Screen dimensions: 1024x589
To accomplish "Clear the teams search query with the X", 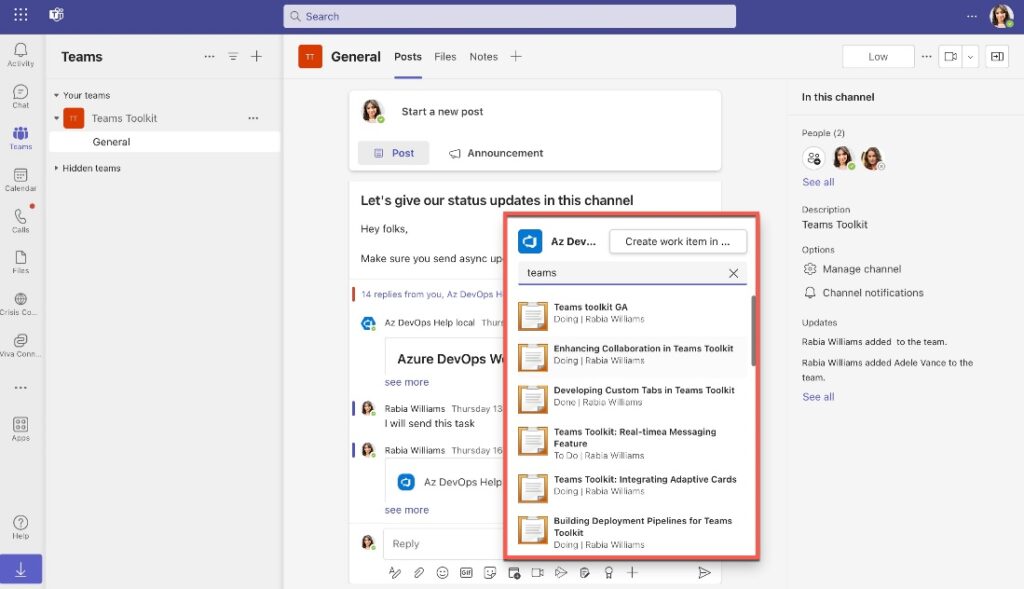I will (x=733, y=273).
